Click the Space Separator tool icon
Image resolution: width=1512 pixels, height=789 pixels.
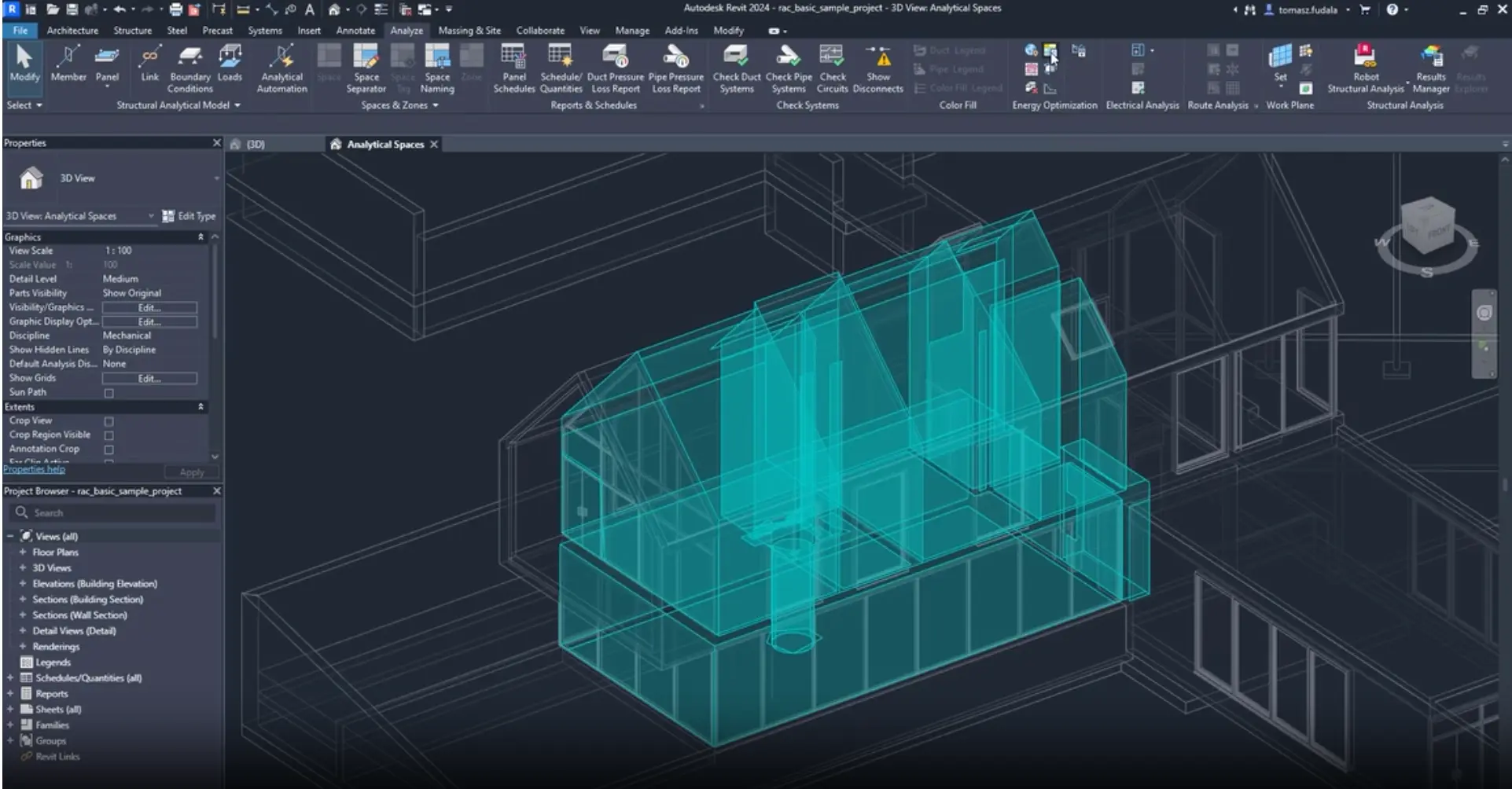tap(366, 57)
